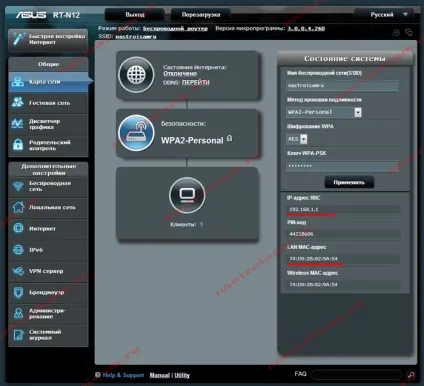Click the Применить (Apply) button
This screenshot has width=424, height=386.
tap(349, 182)
